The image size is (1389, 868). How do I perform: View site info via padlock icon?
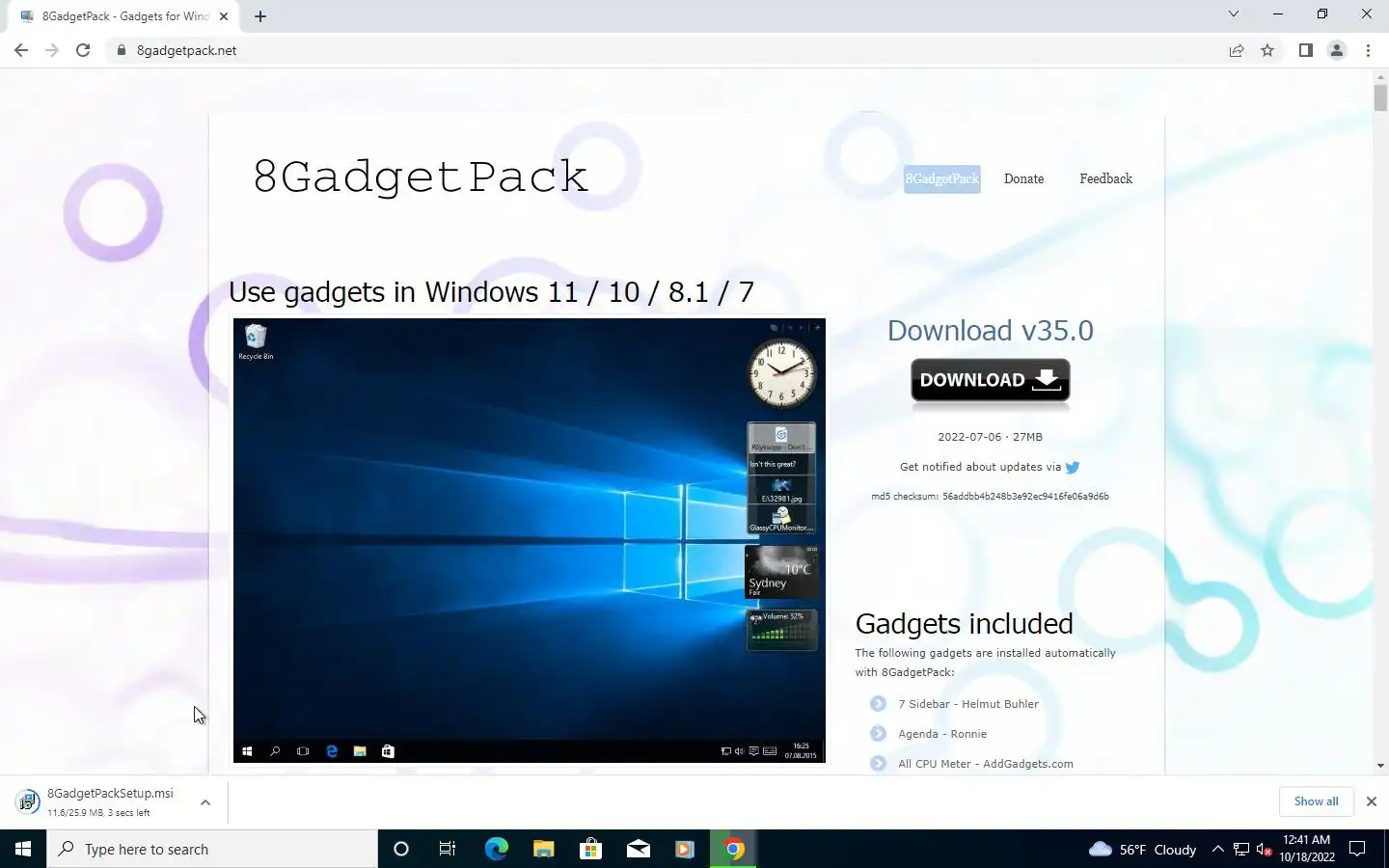click(122, 50)
